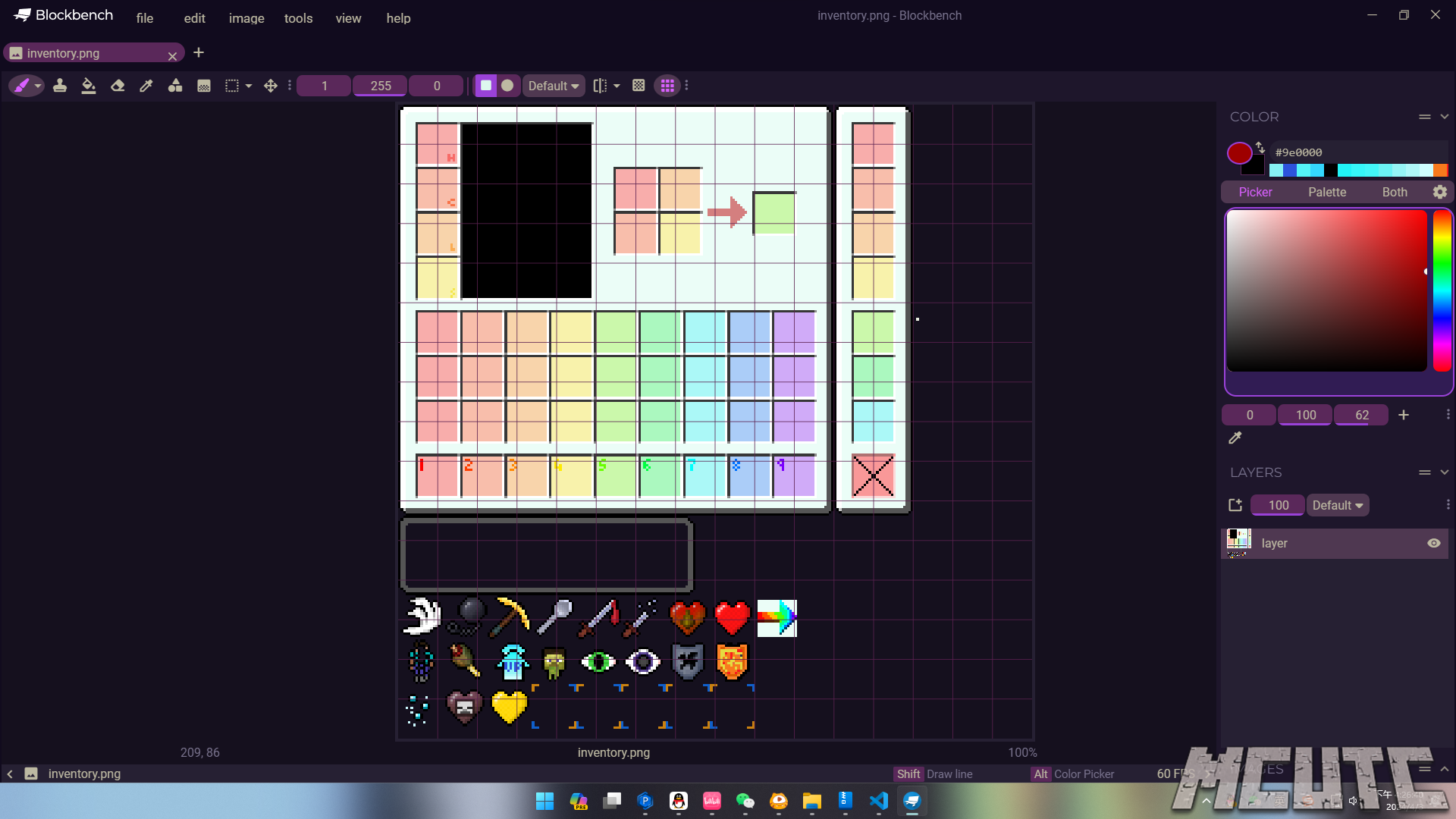The height and width of the screenshot is (819, 1456).
Task: Click the red main color swatch
Action: (x=1239, y=153)
